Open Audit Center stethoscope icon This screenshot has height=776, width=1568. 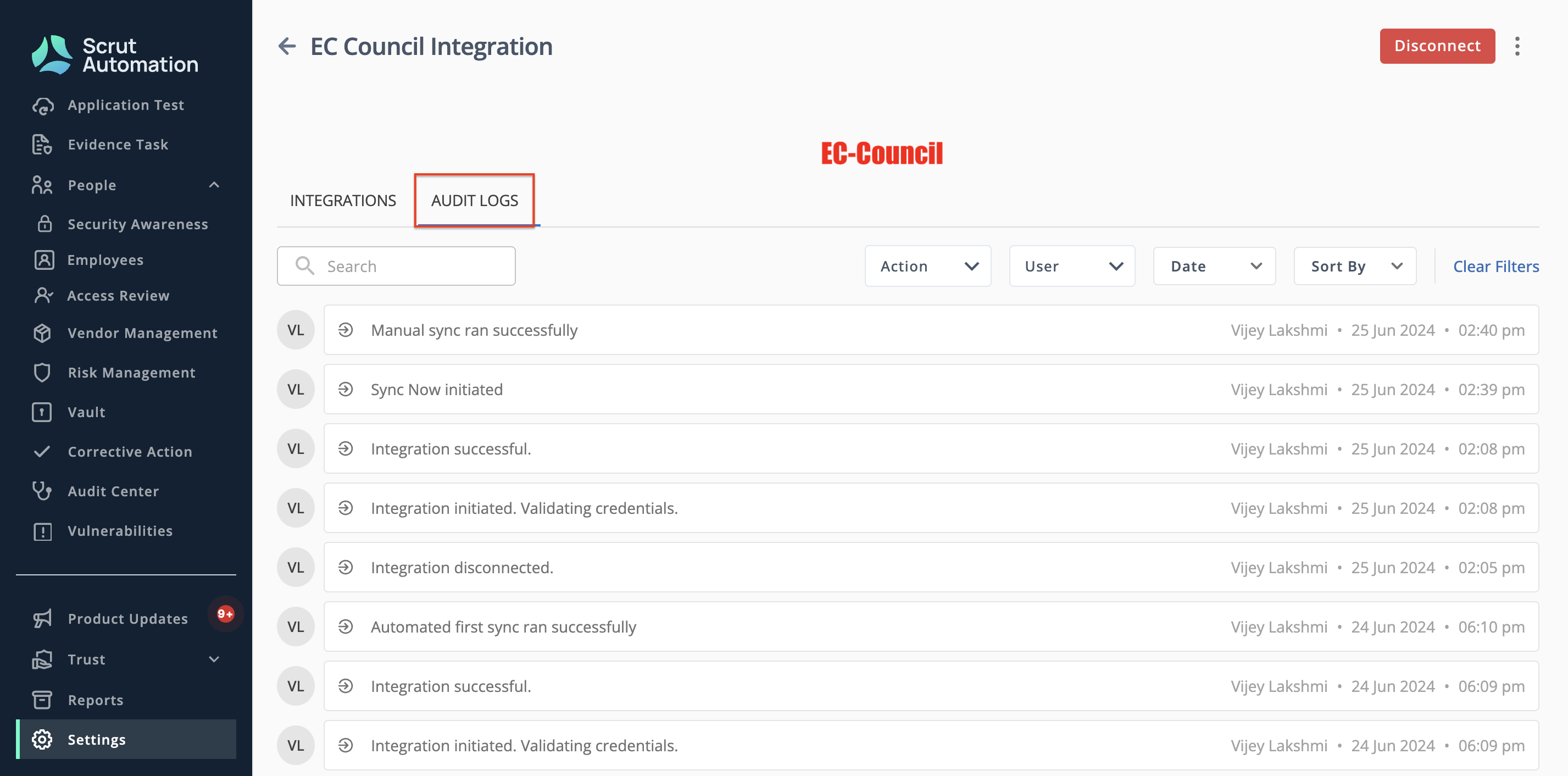pos(42,491)
